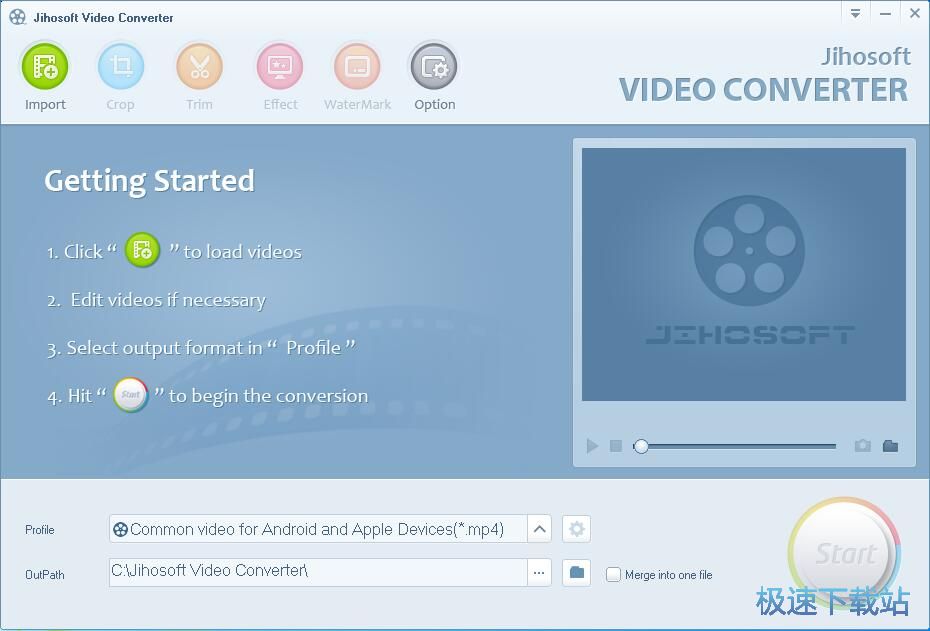Viewport: 930px width, 631px height.
Task: Click the preview seek slider handle
Action: pyautogui.click(x=641, y=446)
